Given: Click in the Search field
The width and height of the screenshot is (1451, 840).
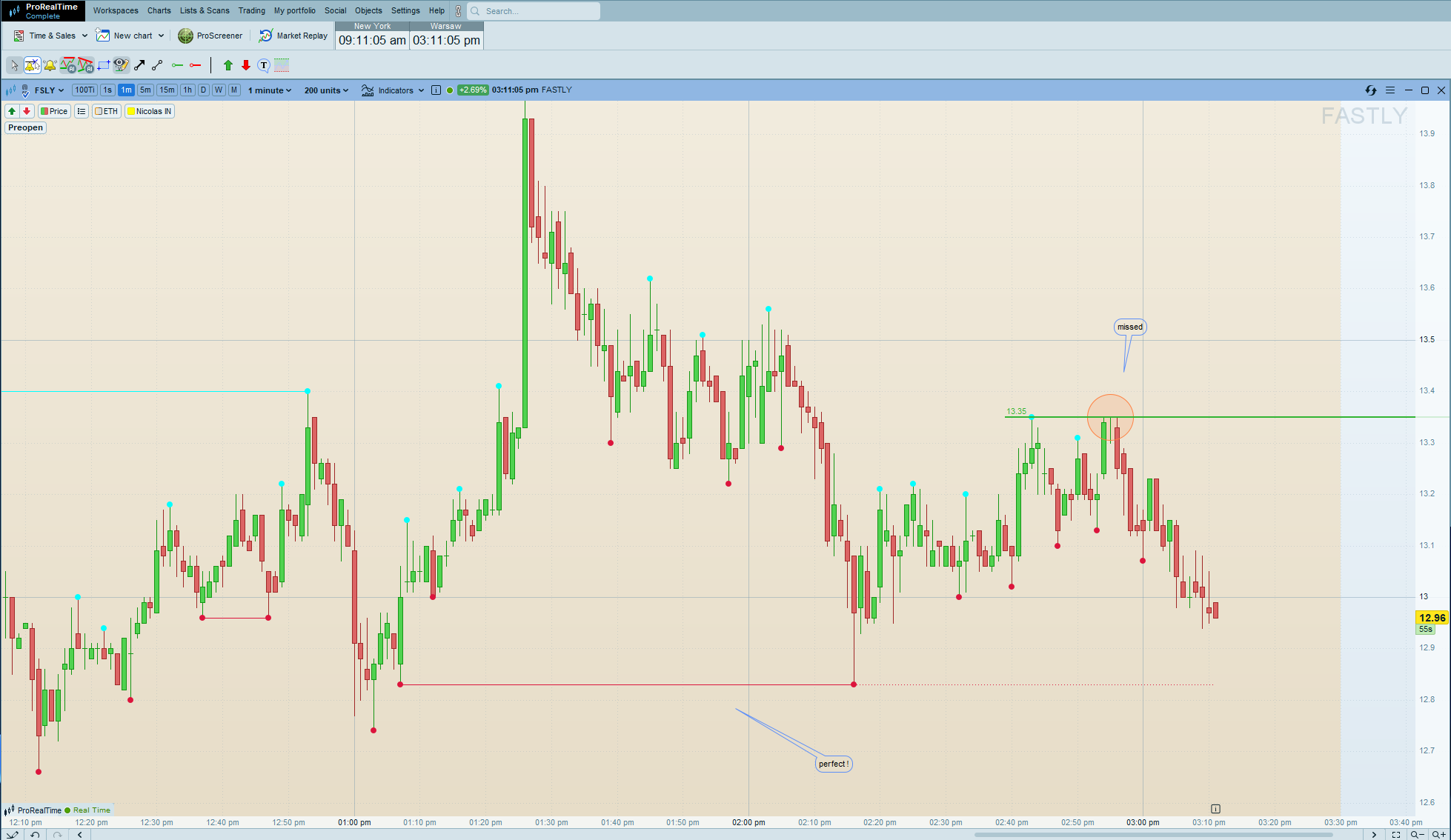Looking at the screenshot, I should point(537,11).
